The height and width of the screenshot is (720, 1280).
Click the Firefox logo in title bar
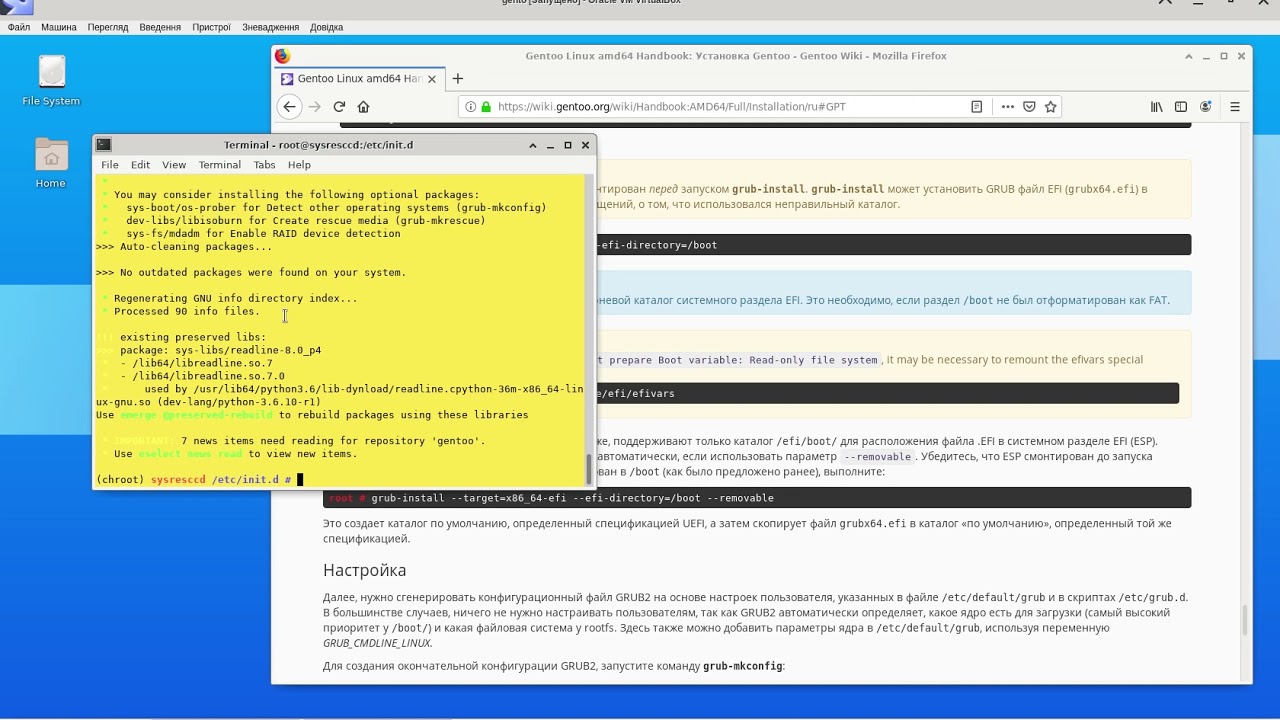tap(283, 56)
